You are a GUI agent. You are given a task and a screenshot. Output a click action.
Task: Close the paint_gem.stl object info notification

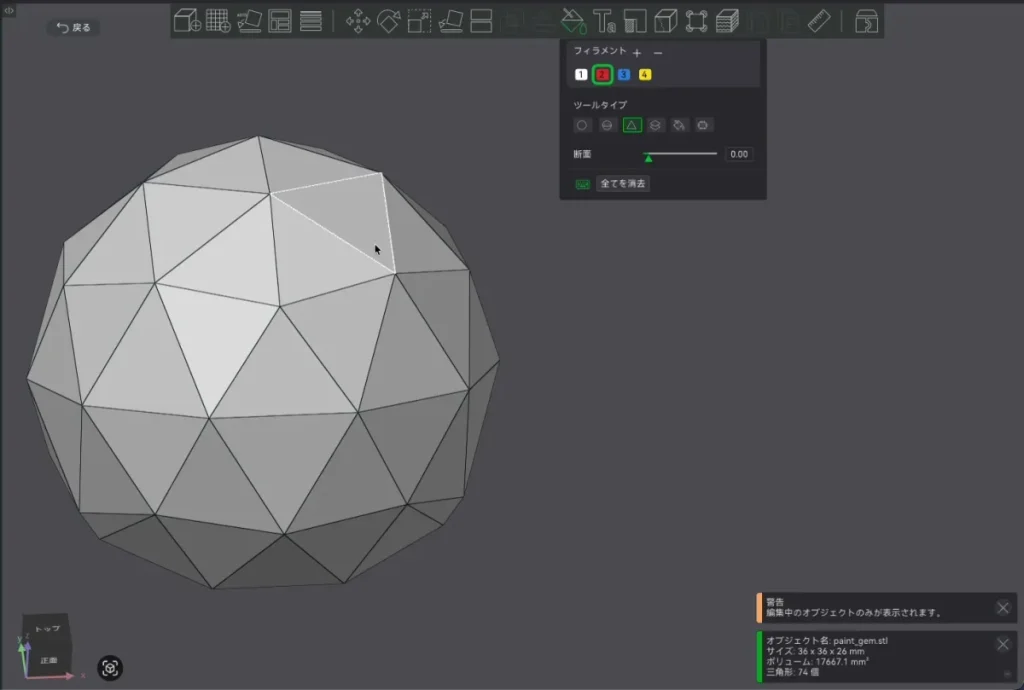click(1003, 644)
